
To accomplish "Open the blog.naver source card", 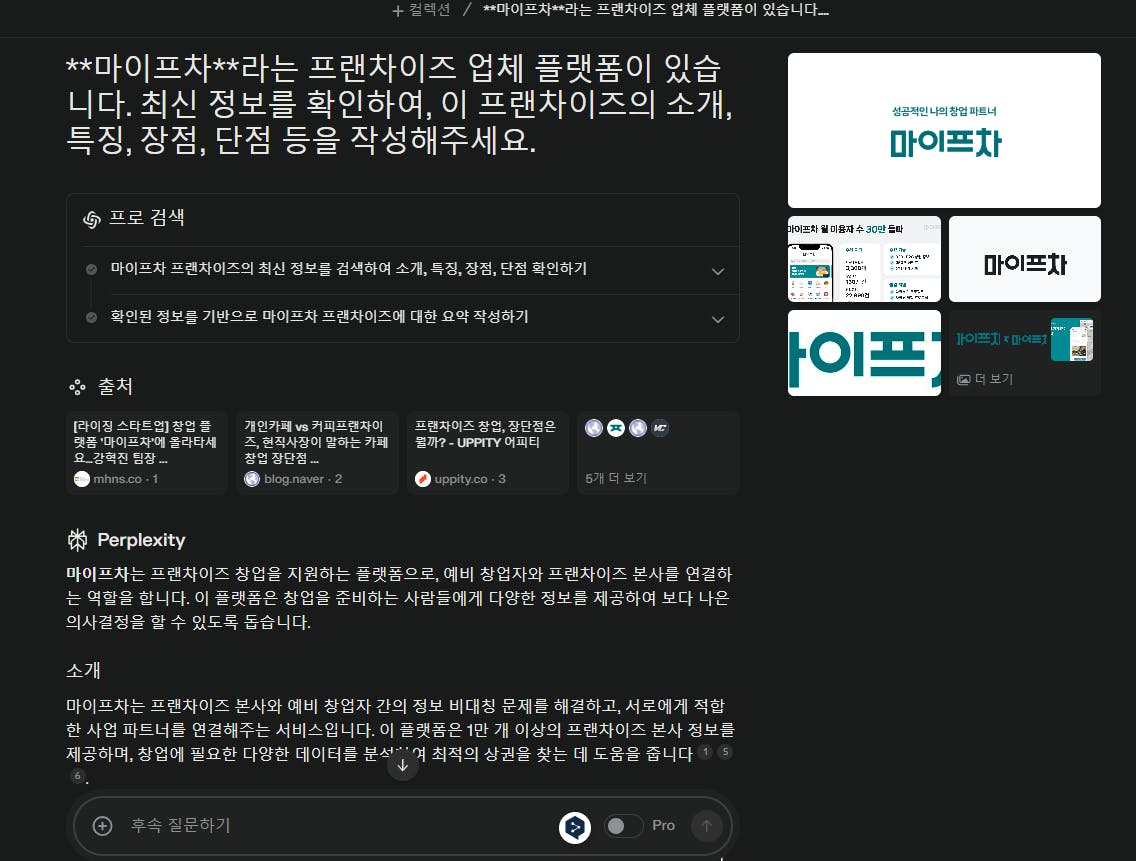I will click(317, 452).
